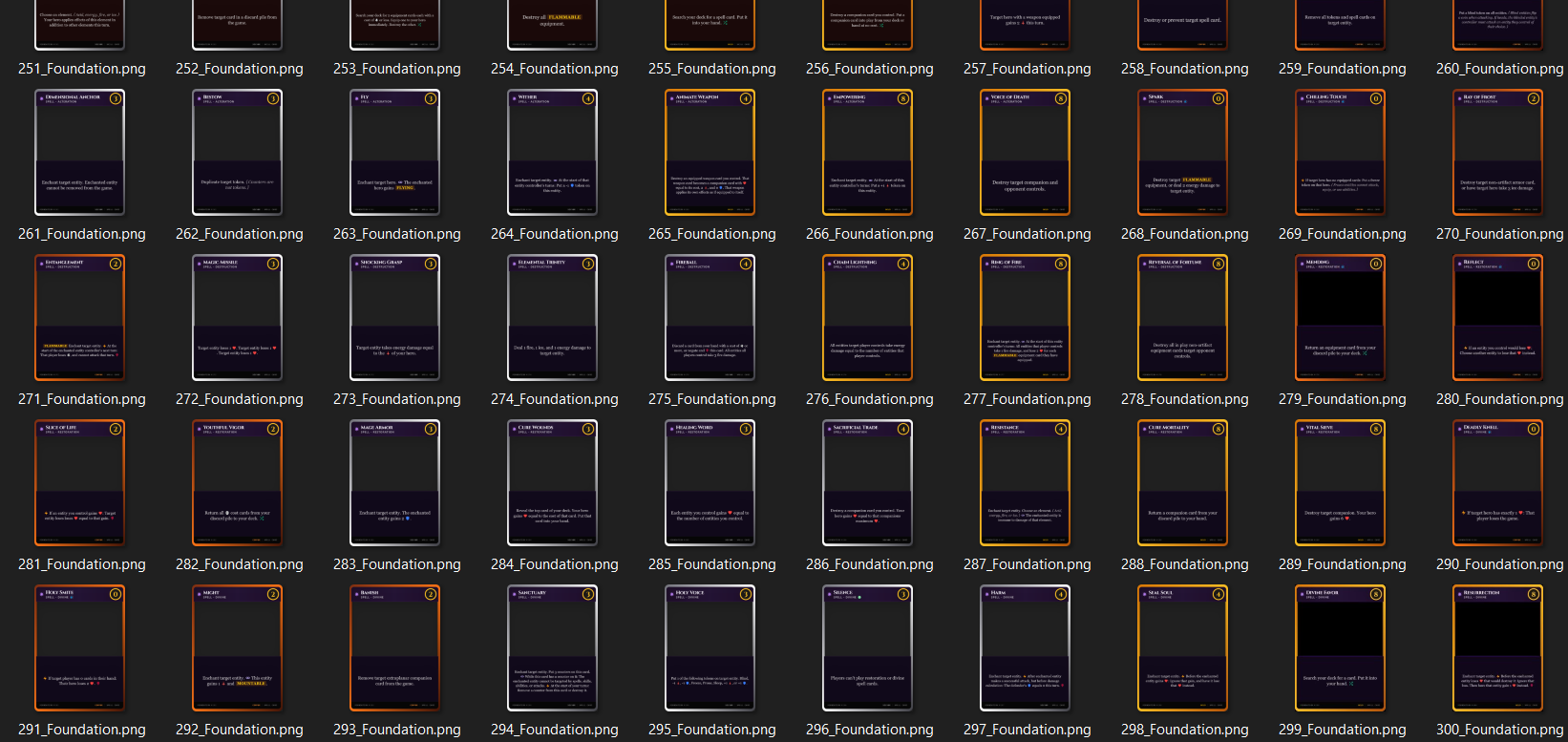This screenshot has height=742, width=1568.
Task: Click the 273_Foundation.png file name
Action: (x=397, y=399)
